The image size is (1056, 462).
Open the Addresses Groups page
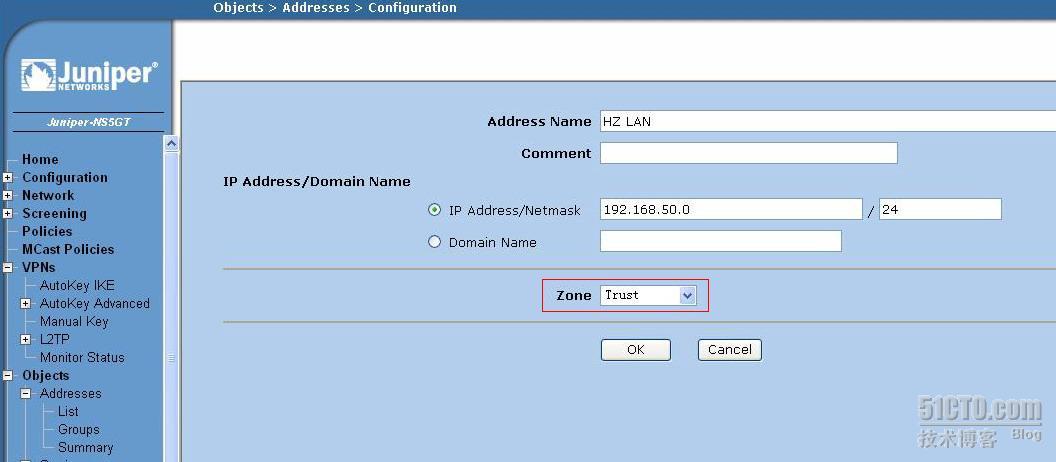click(x=78, y=429)
